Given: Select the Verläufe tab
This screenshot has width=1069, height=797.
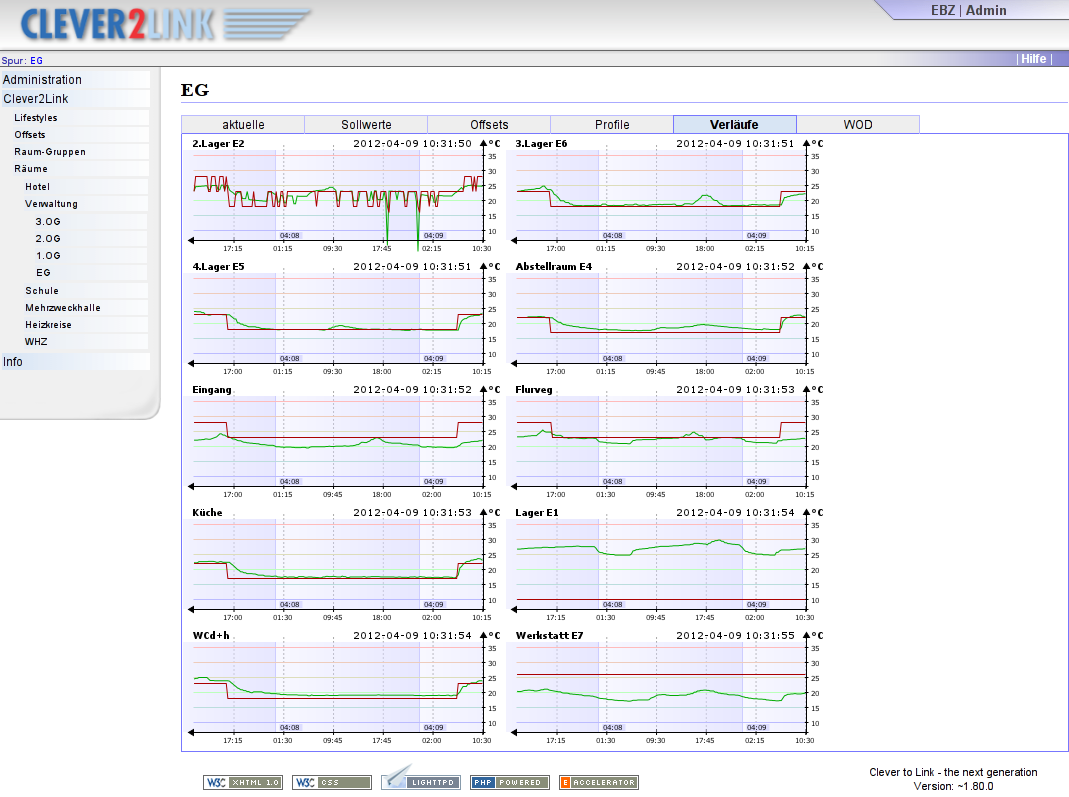Looking at the screenshot, I should point(734,125).
